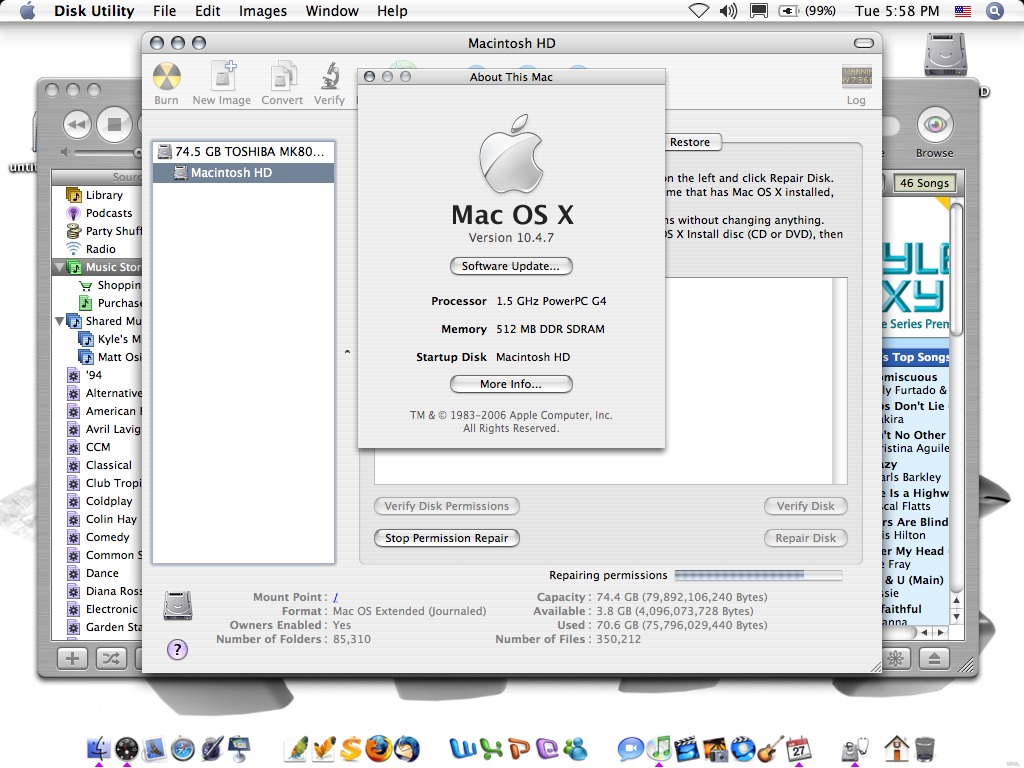Image resolution: width=1024 pixels, height=768 pixels.
Task: Open GarageBand from the Dock
Action: tap(771, 748)
